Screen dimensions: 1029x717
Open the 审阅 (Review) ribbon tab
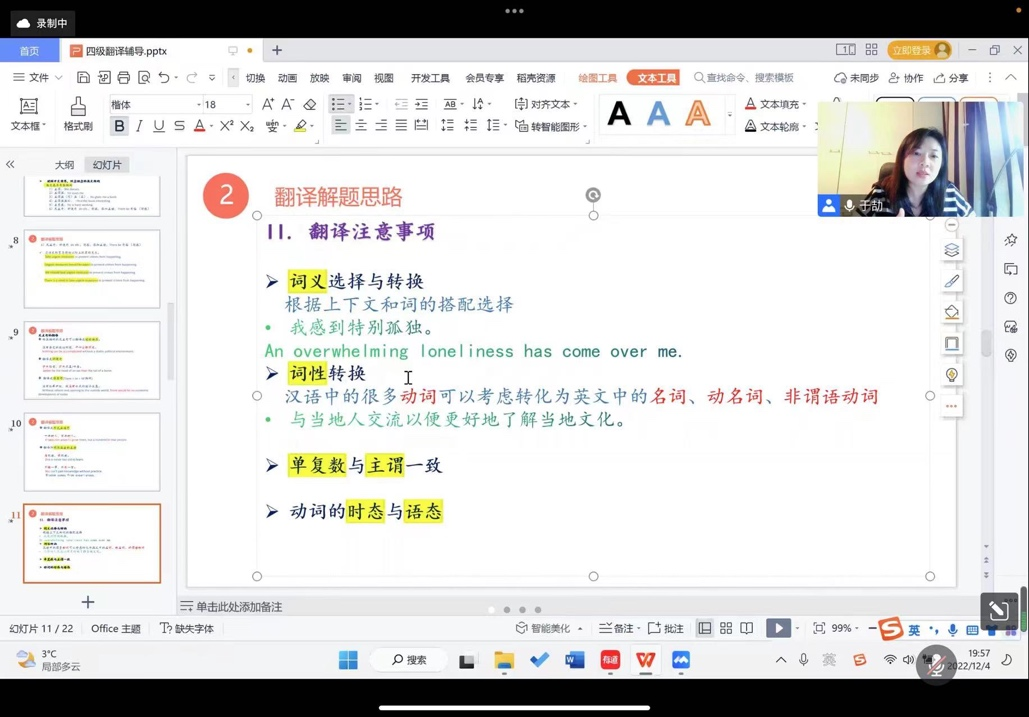(351, 78)
